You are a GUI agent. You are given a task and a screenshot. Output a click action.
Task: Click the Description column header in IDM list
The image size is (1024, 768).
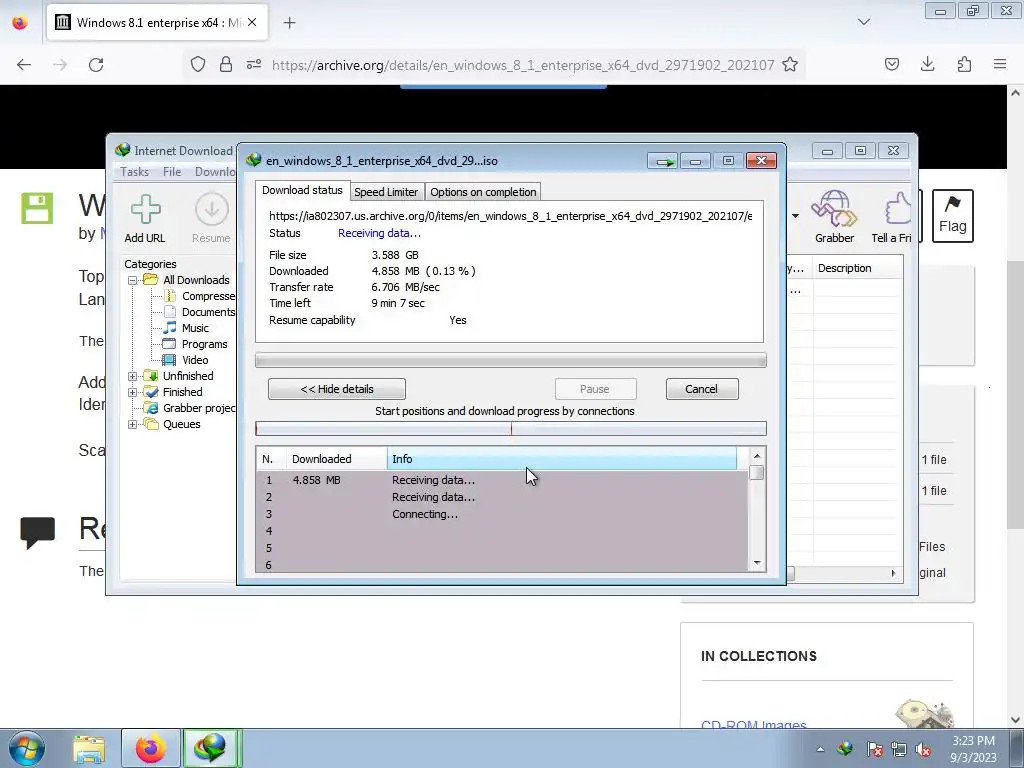pos(858,268)
